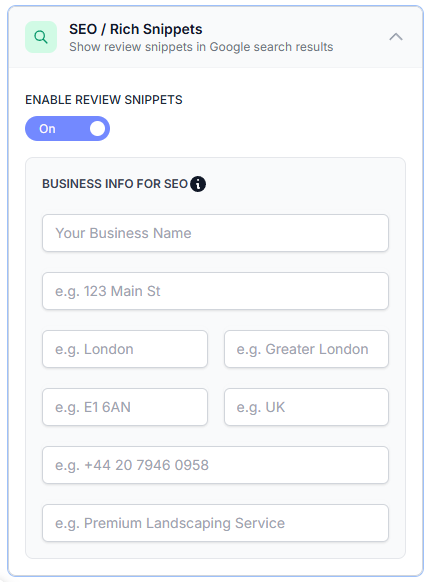Click the Business Info For SEO heading text
The width and height of the screenshot is (429, 582).
click(115, 184)
